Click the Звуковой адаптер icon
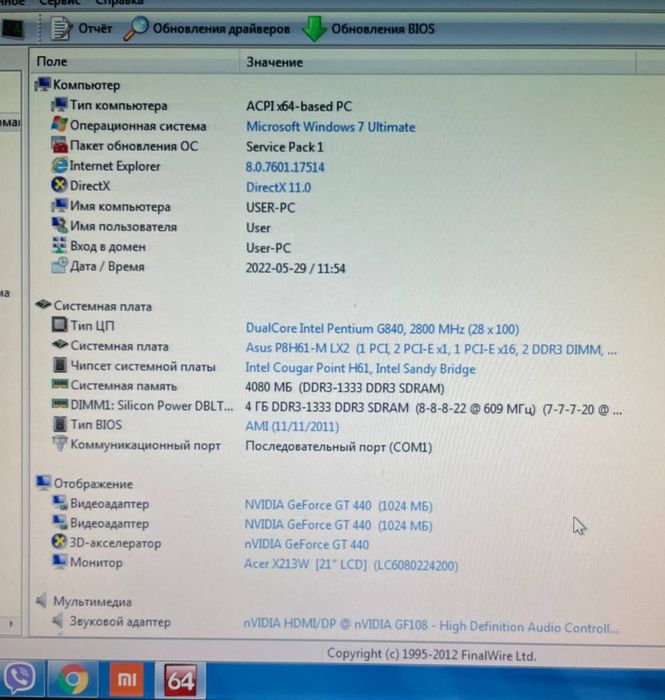Image resolution: width=665 pixels, height=700 pixels. (58, 621)
